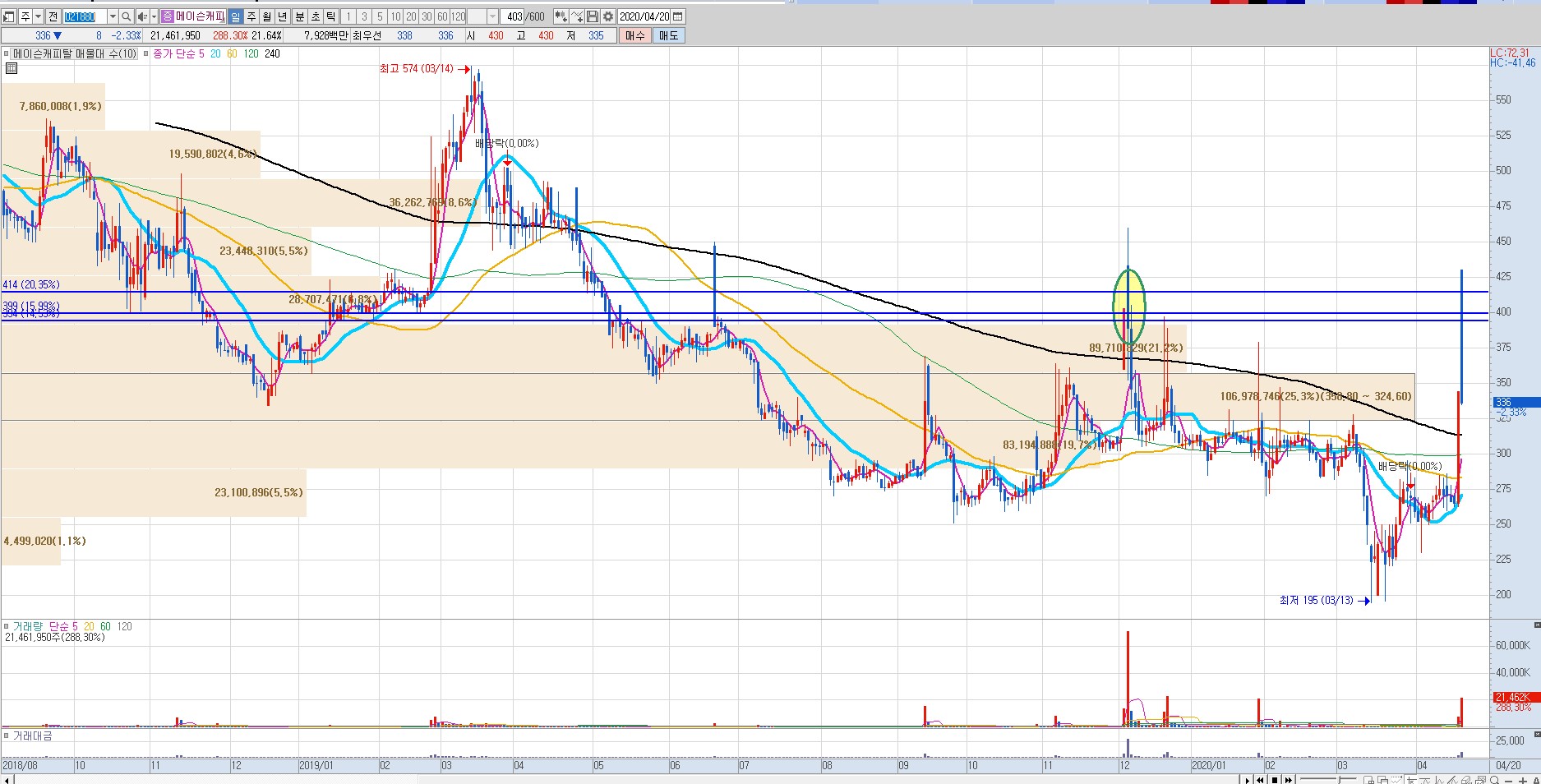
Task: Toggle the side panel layout icon
Action: [x=8, y=16]
